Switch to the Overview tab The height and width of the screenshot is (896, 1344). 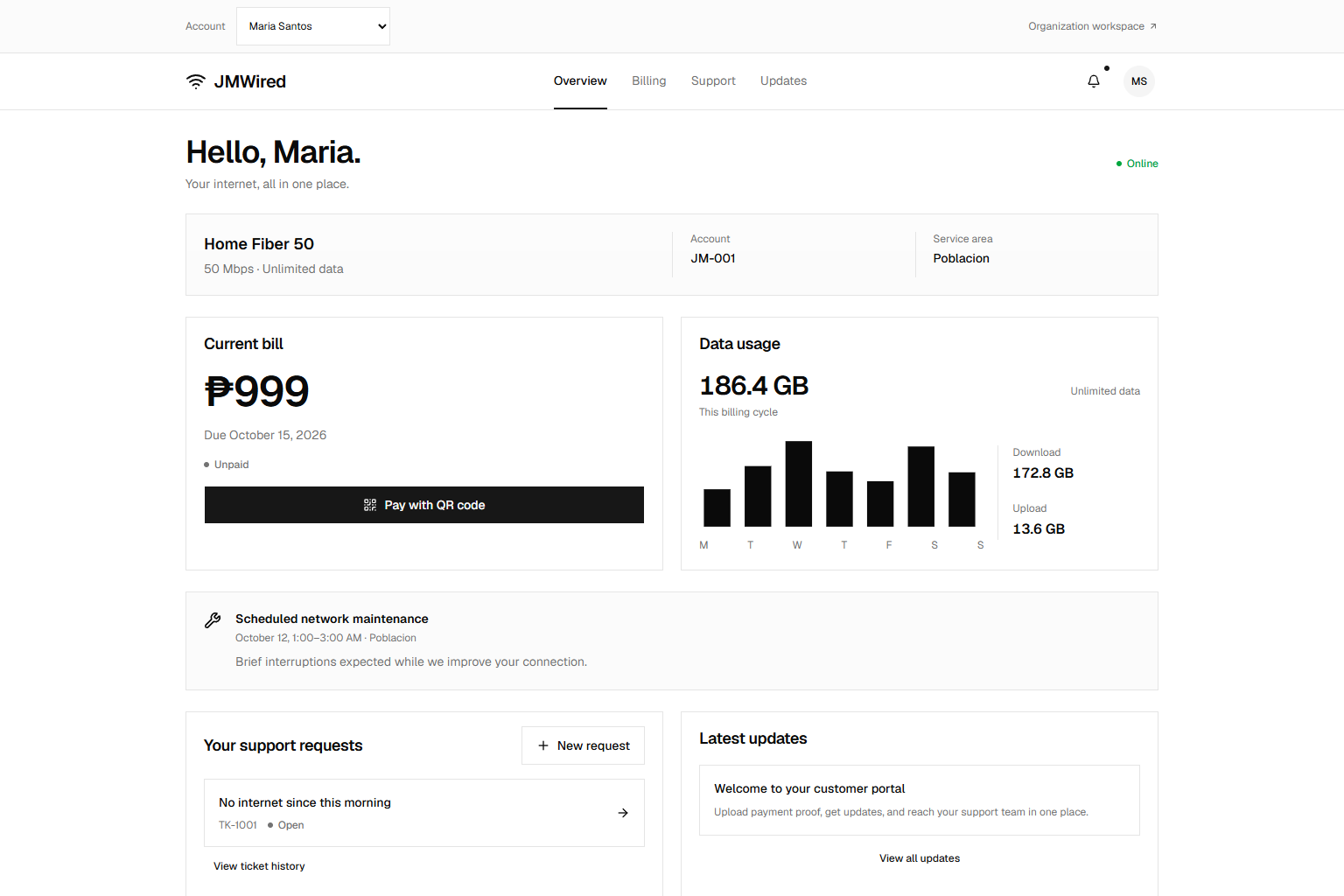pos(580,81)
